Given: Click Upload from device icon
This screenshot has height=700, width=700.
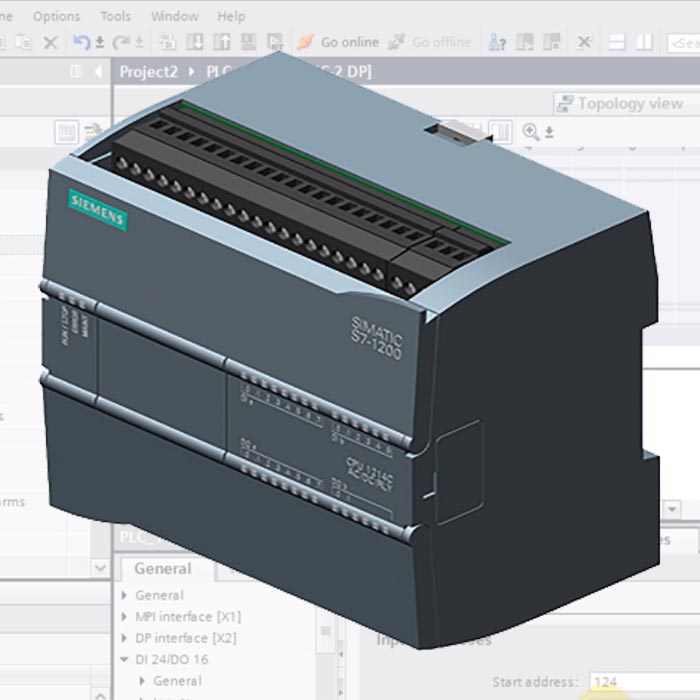Looking at the screenshot, I should pos(222,42).
